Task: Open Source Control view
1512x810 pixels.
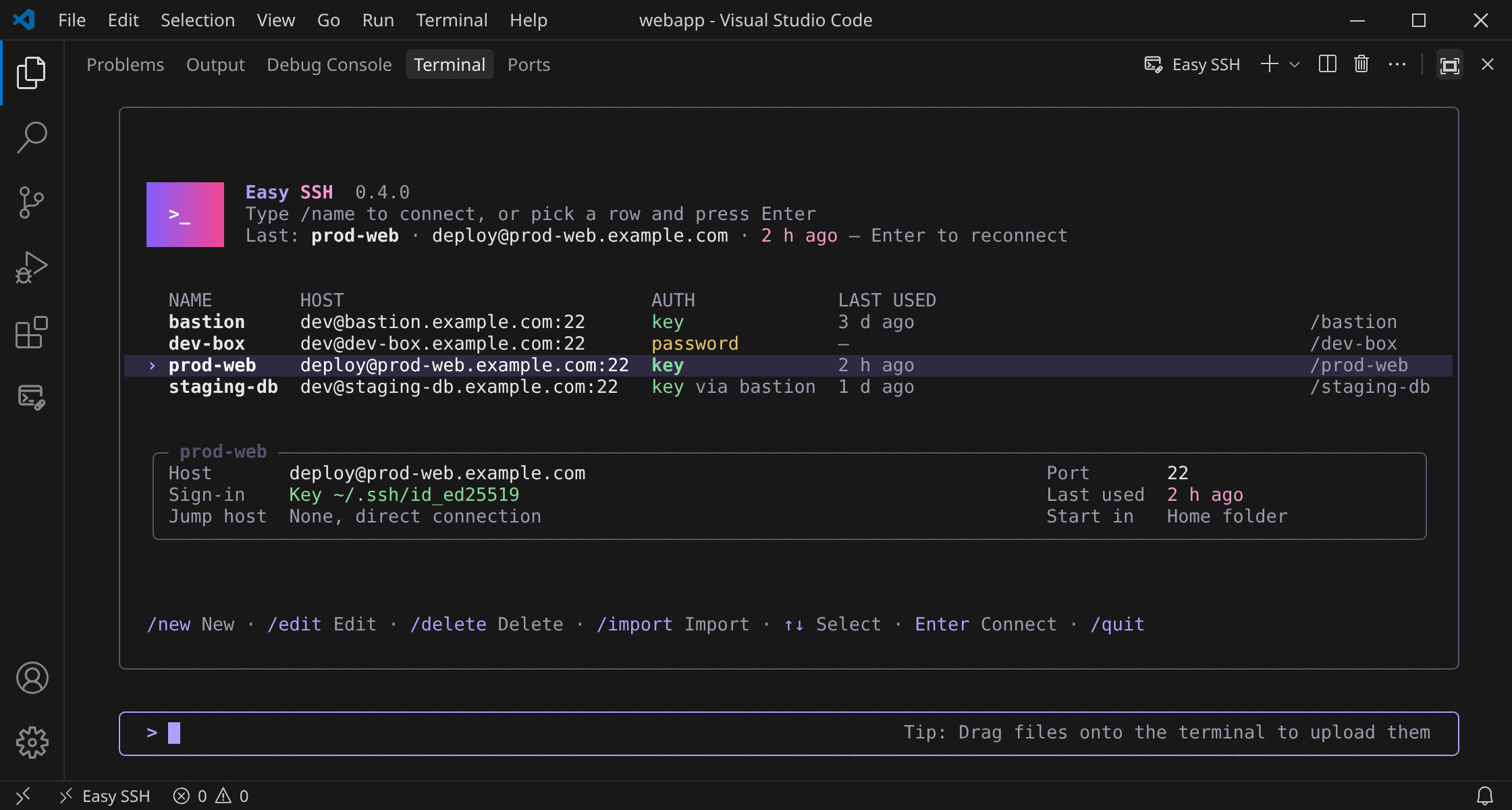Action: tap(32, 202)
